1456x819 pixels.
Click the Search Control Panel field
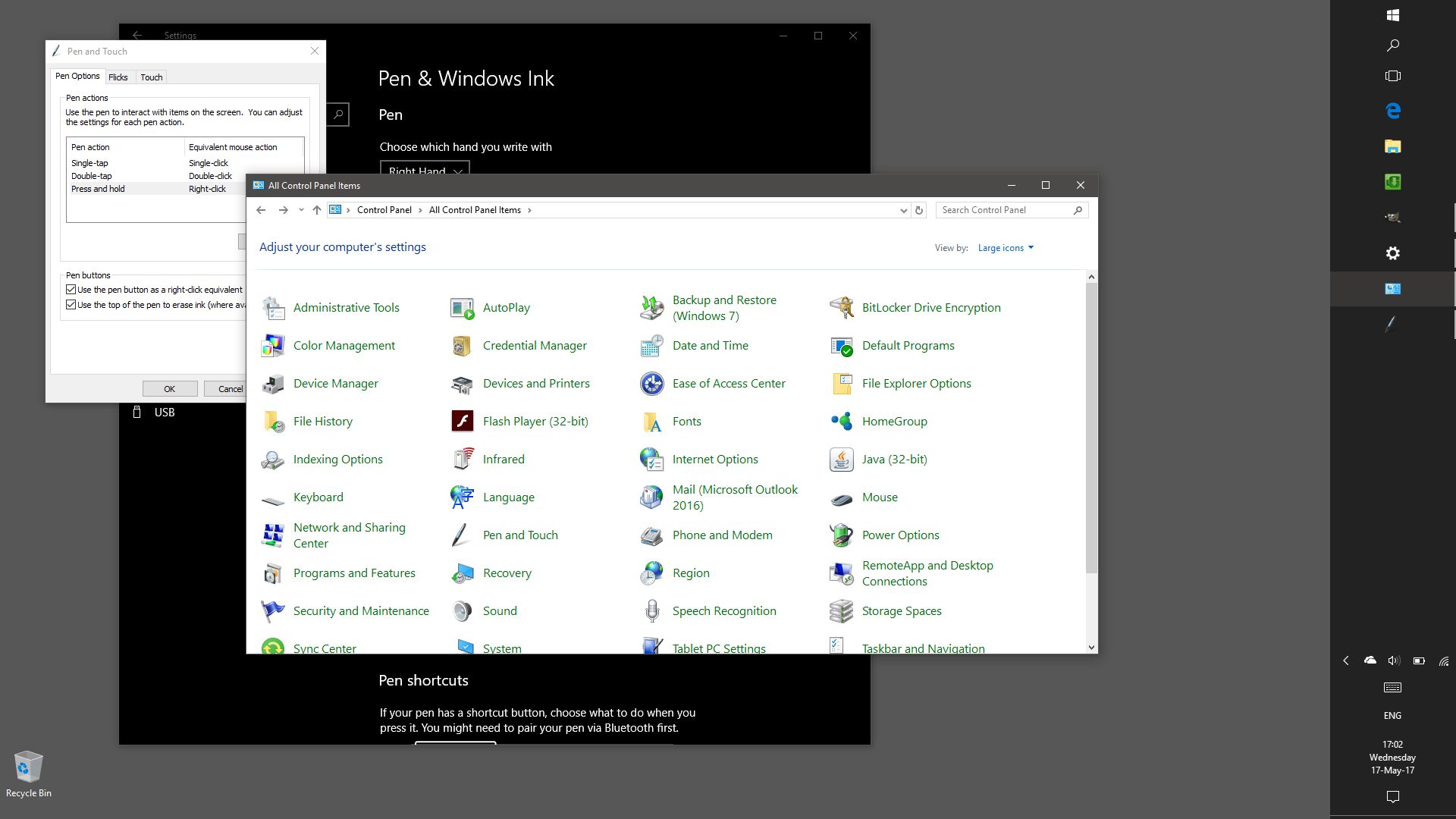[1012, 210]
